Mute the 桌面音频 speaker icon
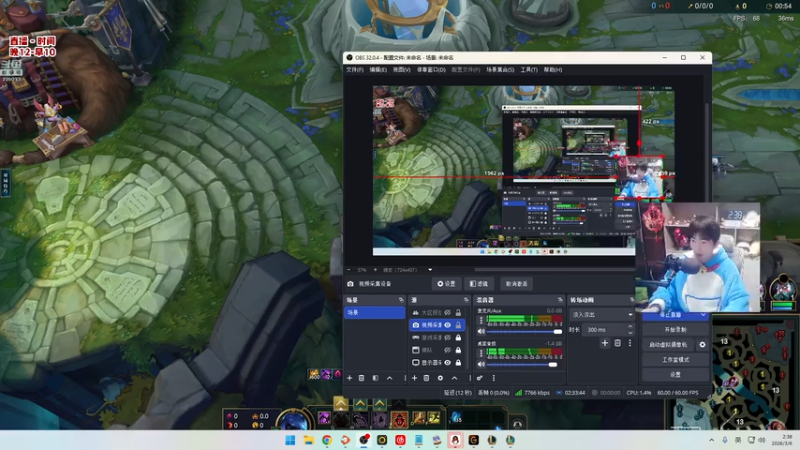 click(481, 364)
